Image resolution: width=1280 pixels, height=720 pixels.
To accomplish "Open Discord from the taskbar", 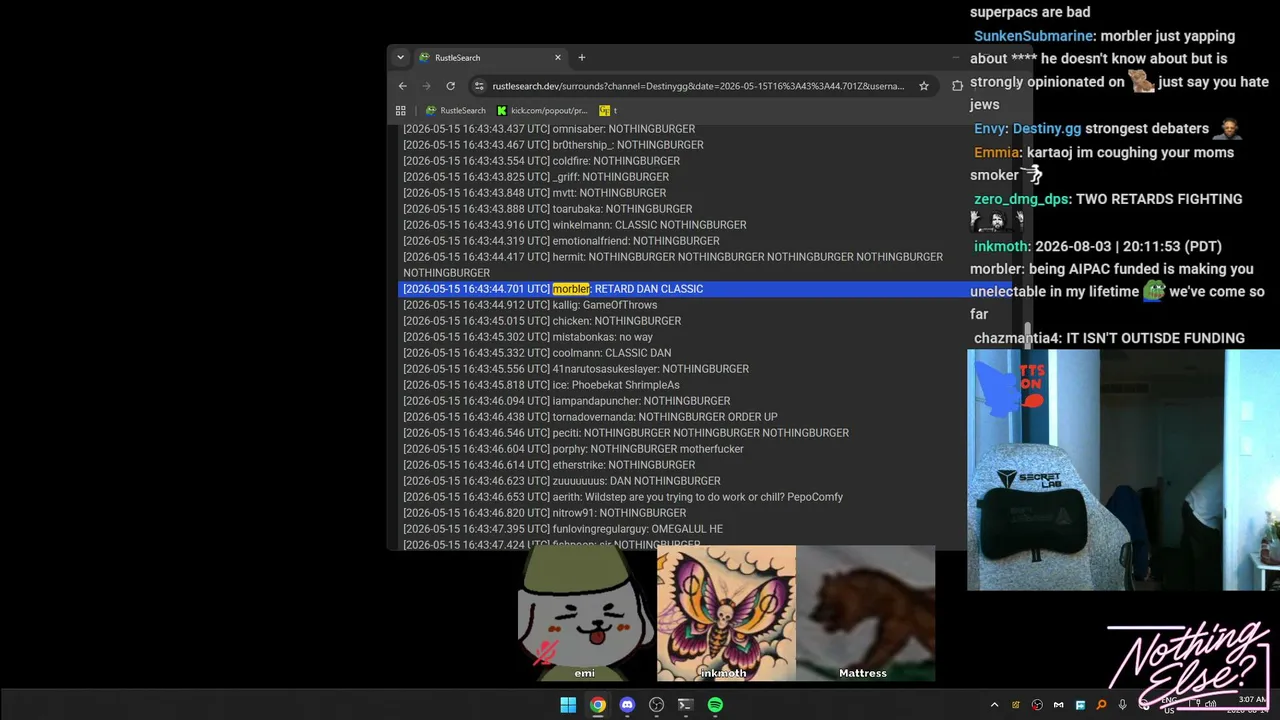I will pyautogui.click(x=627, y=705).
